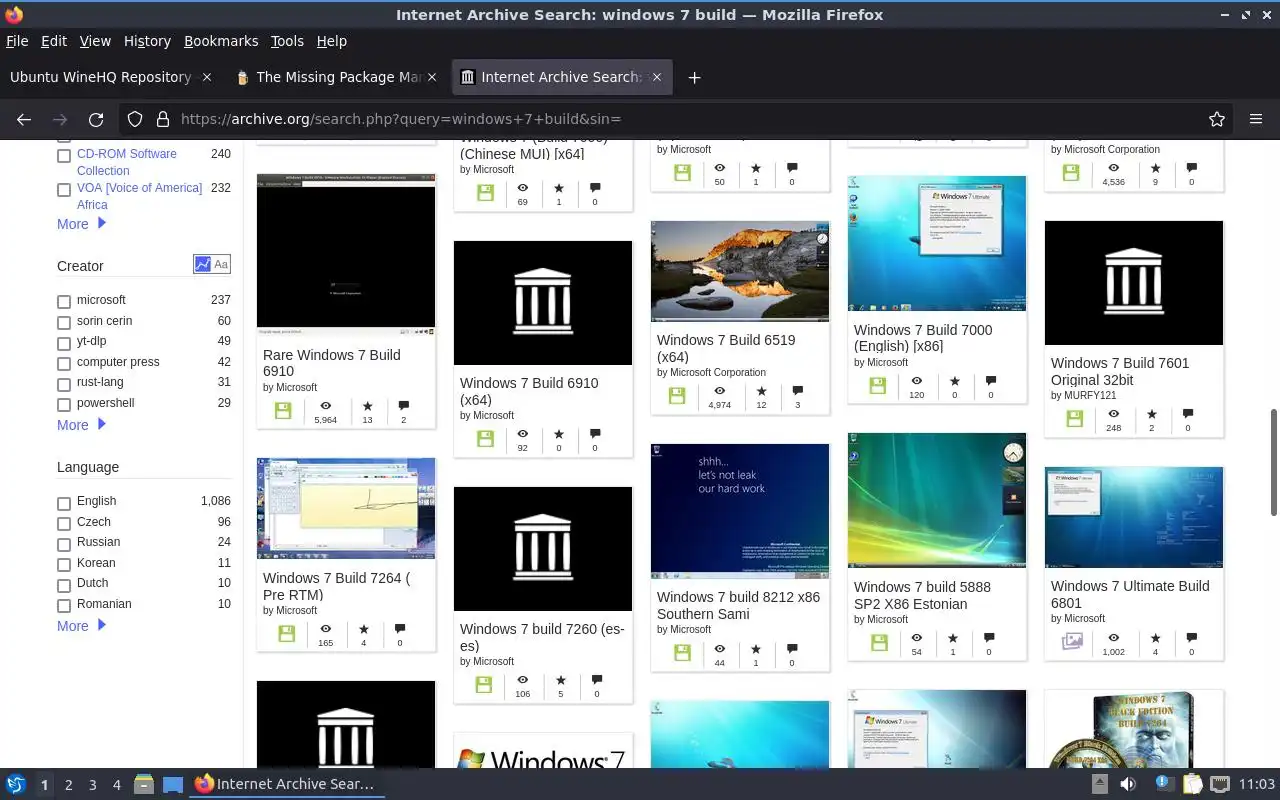This screenshot has height=800, width=1280.
Task: Check the computer press creator checkbox
Action: tap(64, 363)
